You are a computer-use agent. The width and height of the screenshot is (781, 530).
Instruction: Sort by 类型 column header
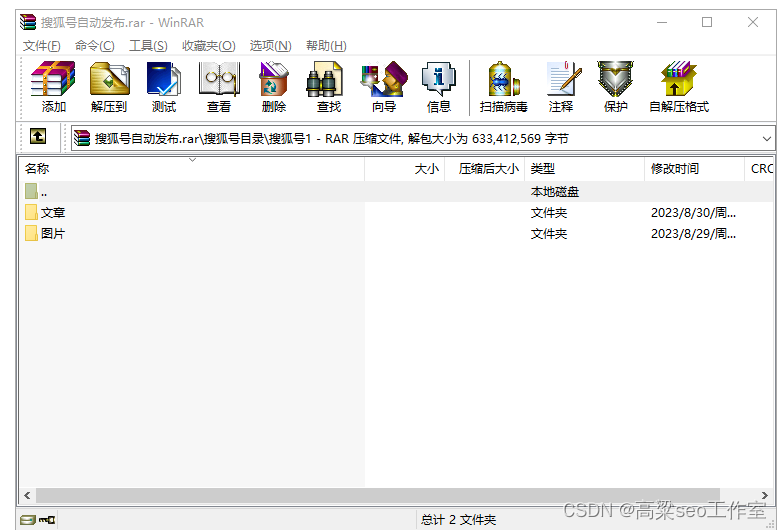pyautogui.click(x=585, y=169)
